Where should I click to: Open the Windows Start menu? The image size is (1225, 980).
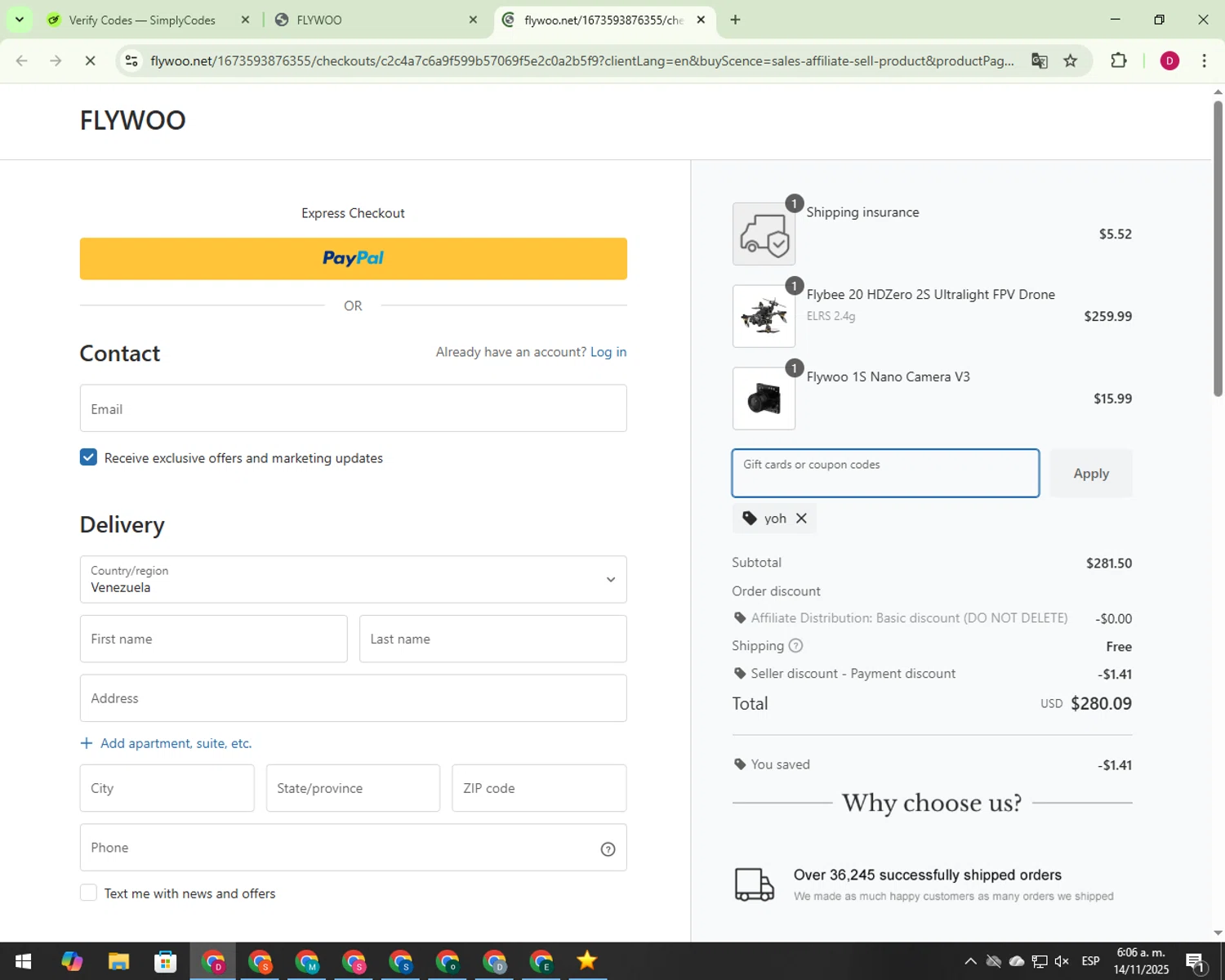tap(23, 961)
